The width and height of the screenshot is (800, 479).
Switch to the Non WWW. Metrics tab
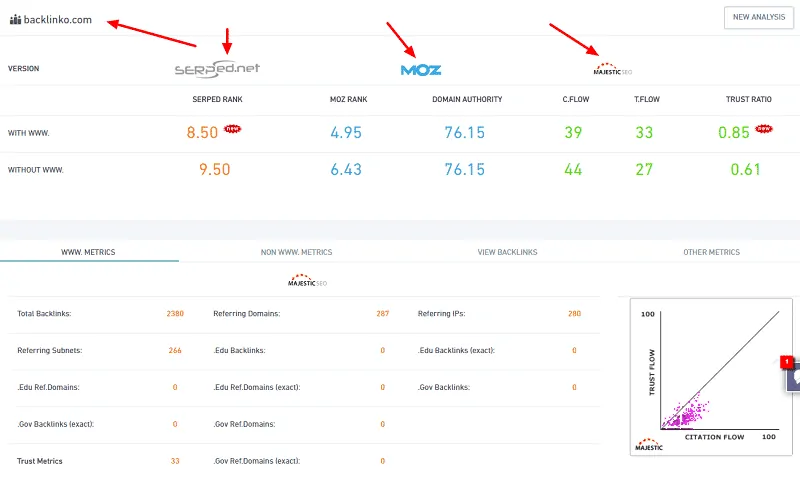click(298, 252)
